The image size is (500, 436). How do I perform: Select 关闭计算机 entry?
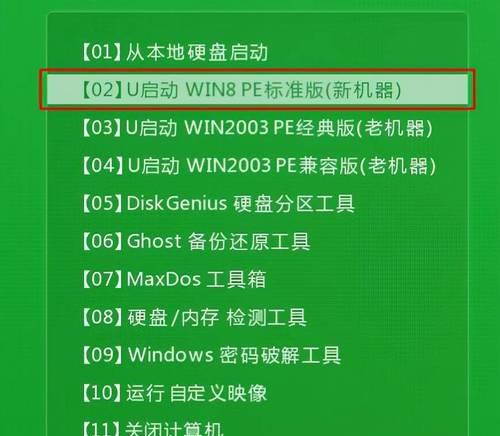[x=152, y=428]
